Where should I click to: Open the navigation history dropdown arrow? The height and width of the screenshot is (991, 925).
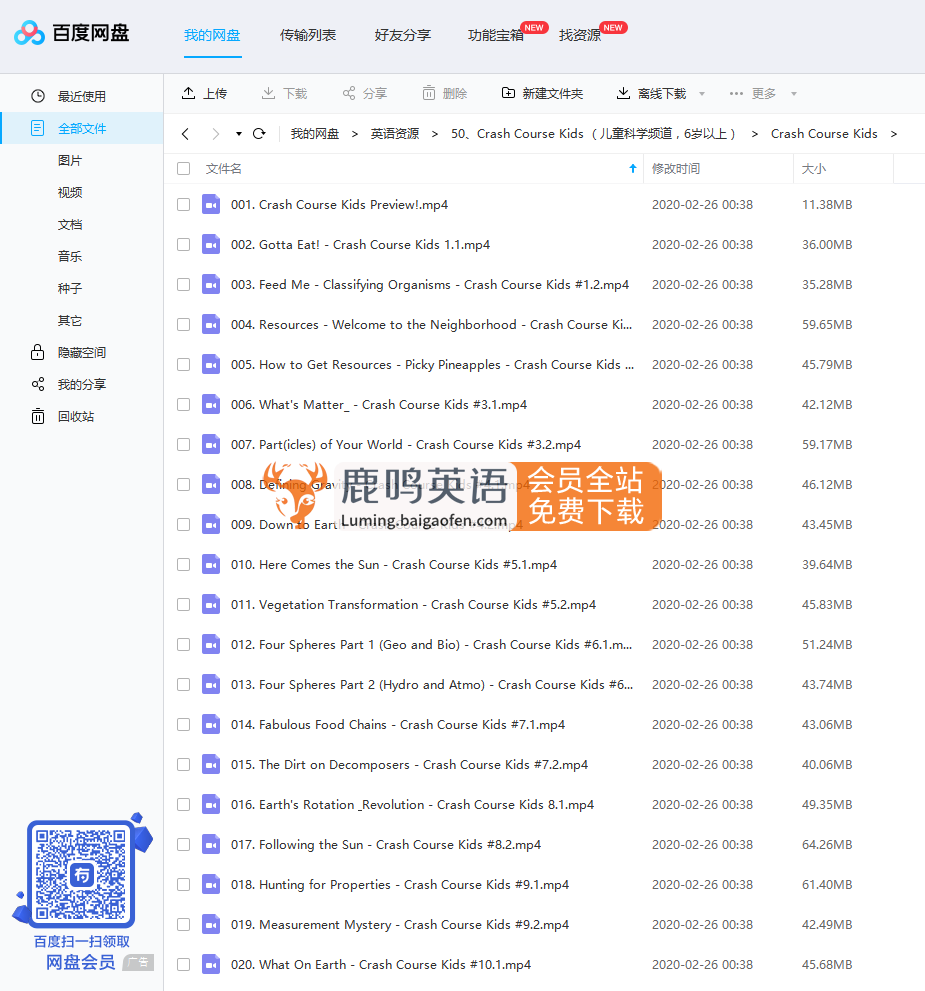click(239, 134)
